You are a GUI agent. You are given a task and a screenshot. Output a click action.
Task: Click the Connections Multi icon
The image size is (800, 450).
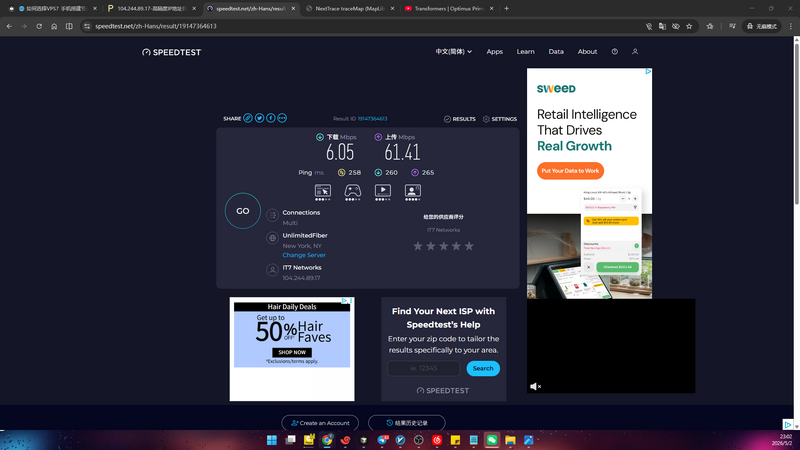[272, 215]
